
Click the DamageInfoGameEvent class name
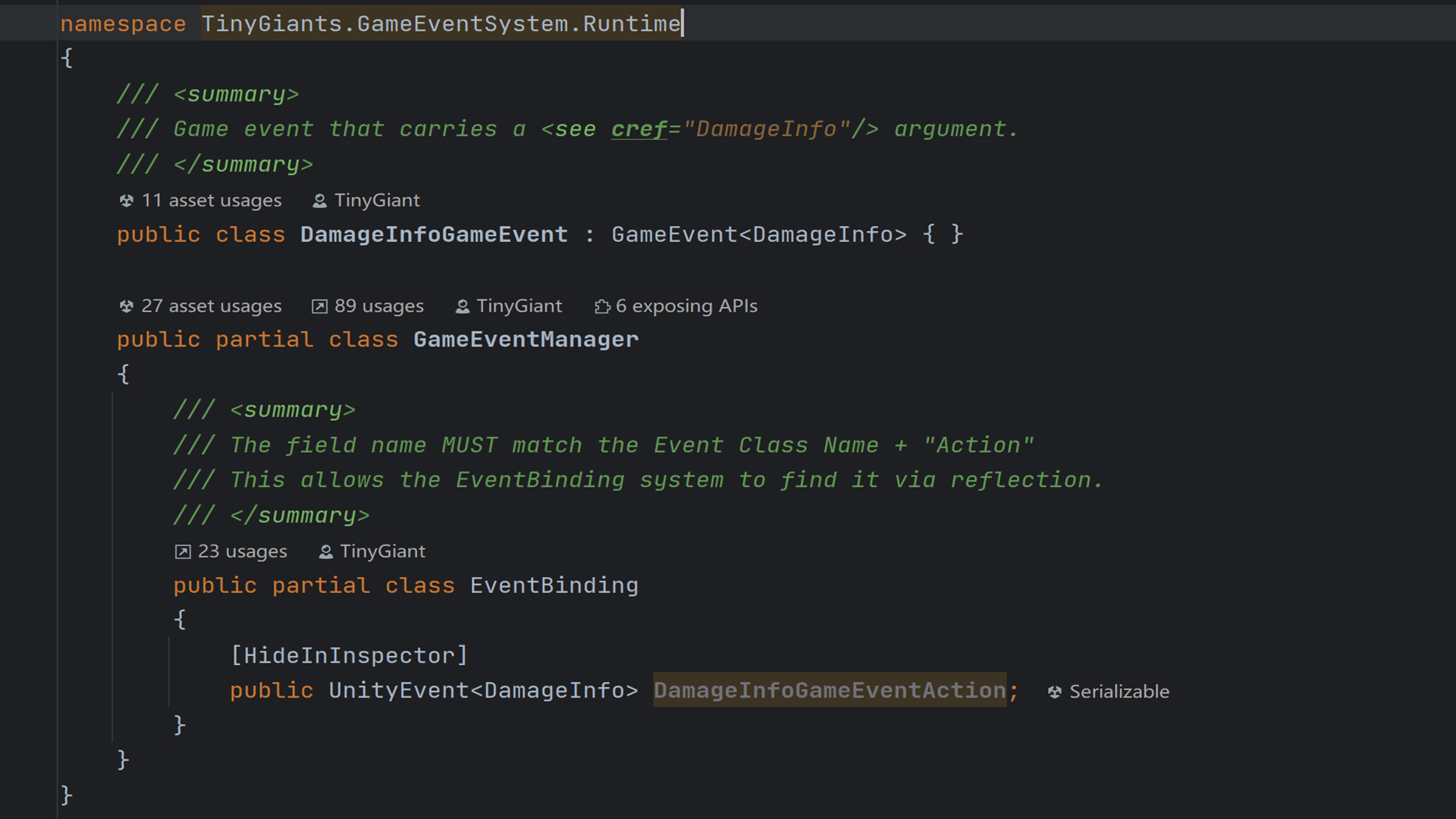click(434, 235)
